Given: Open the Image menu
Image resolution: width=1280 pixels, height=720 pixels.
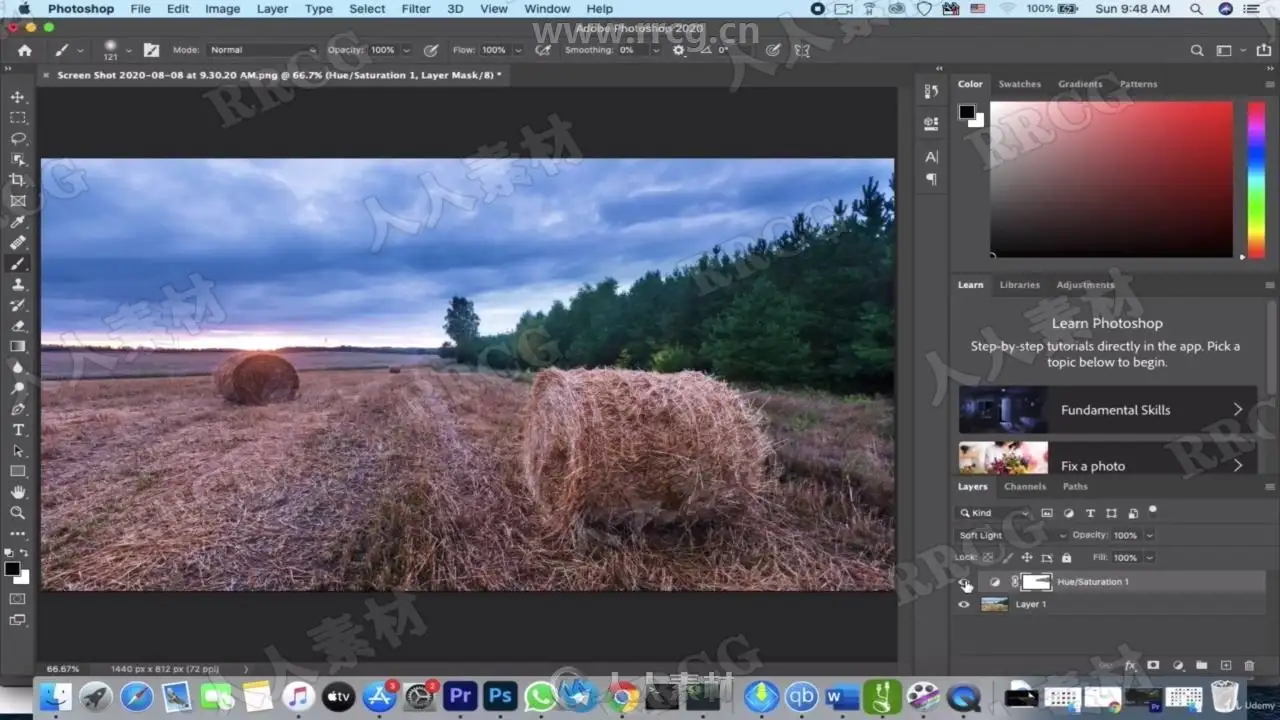Looking at the screenshot, I should click(222, 9).
